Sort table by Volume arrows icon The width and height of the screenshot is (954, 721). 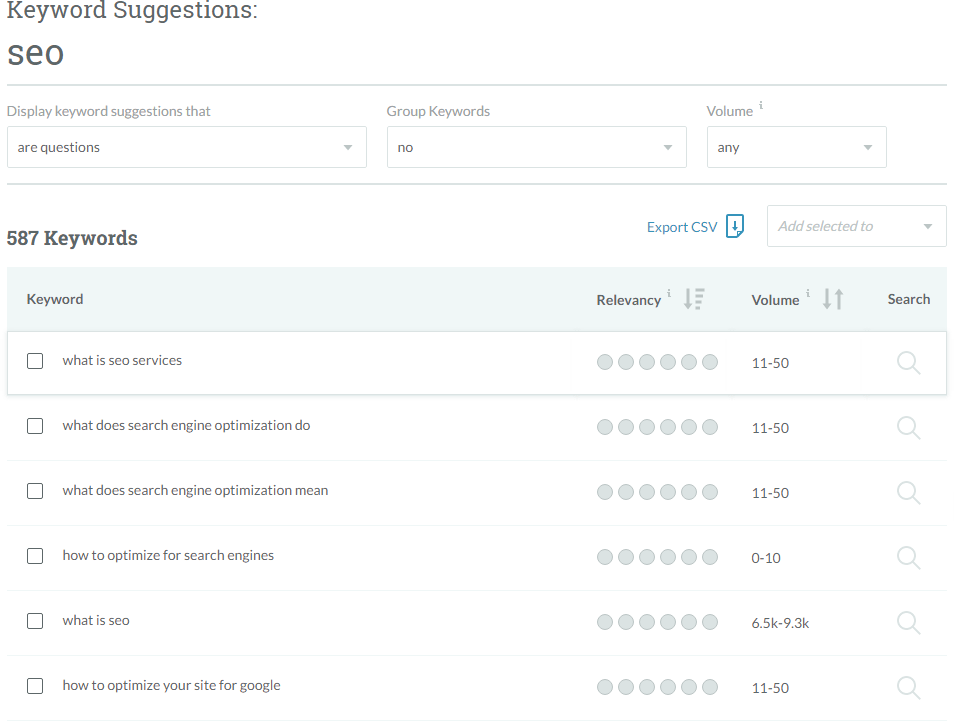833,299
